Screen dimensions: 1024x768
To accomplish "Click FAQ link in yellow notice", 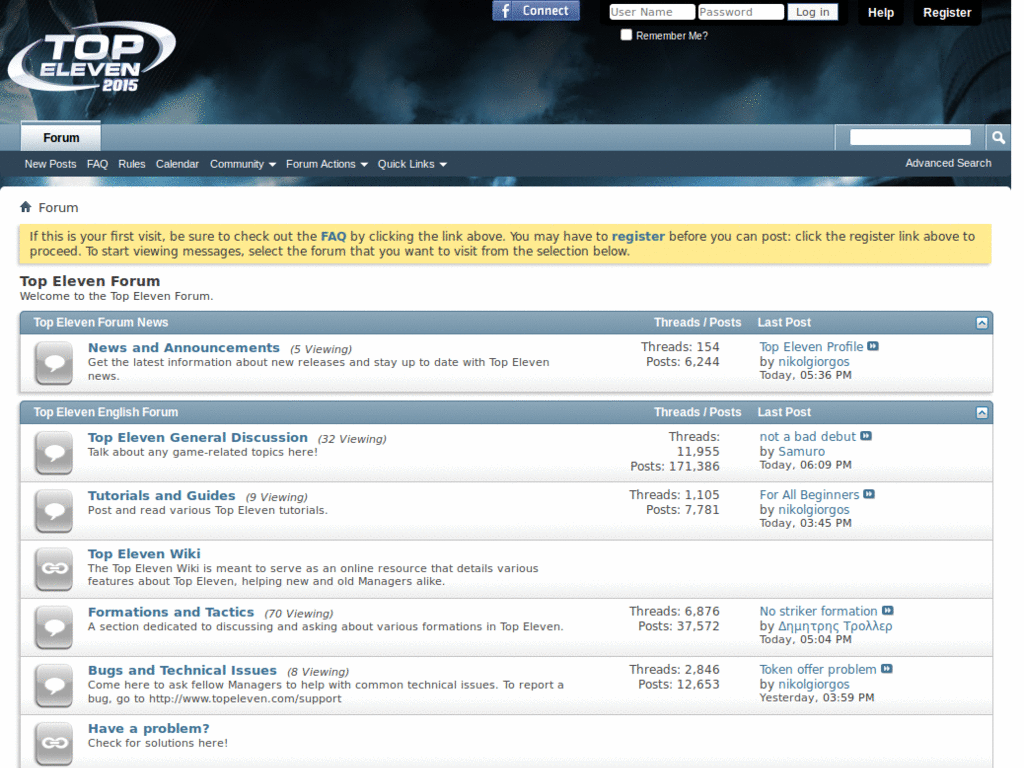I will [x=333, y=236].
